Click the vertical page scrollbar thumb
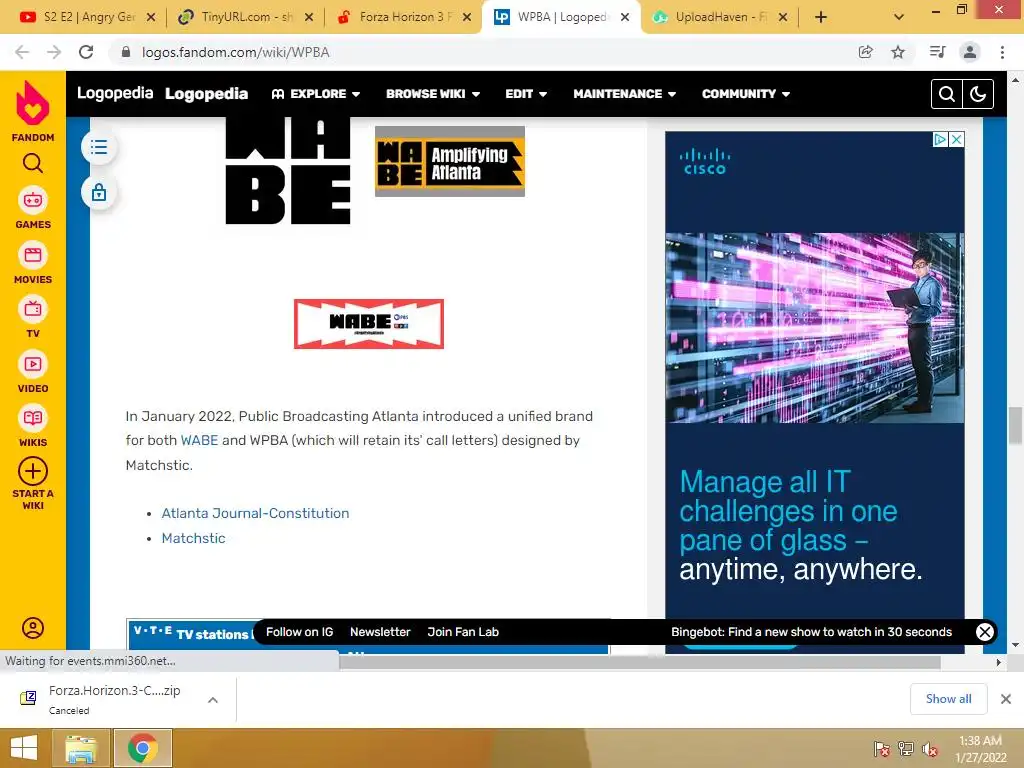Image resolution: width=1024 pixels, height=768 pixels. pos(1015,426)
